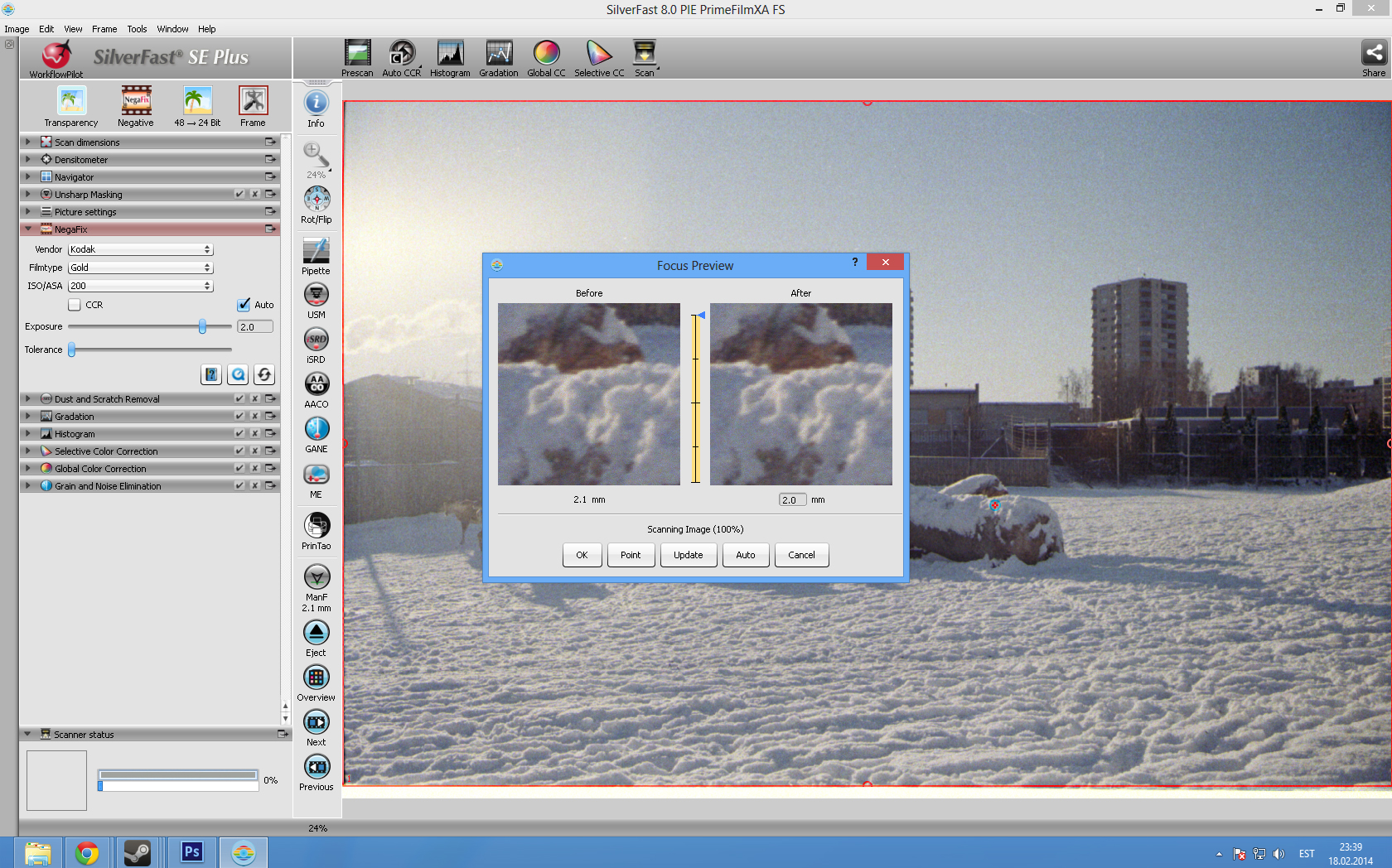Open the WorkflowPilot icon

coord(56,55)
